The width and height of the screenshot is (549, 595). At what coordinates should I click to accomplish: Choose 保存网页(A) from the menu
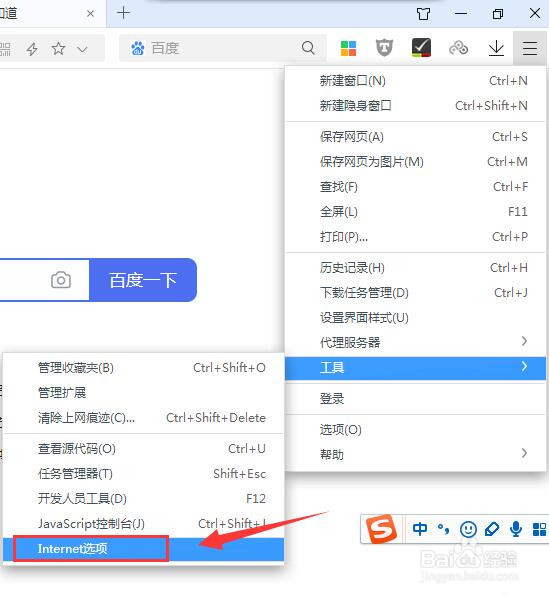pyautogui.click(x=415, y=137)
